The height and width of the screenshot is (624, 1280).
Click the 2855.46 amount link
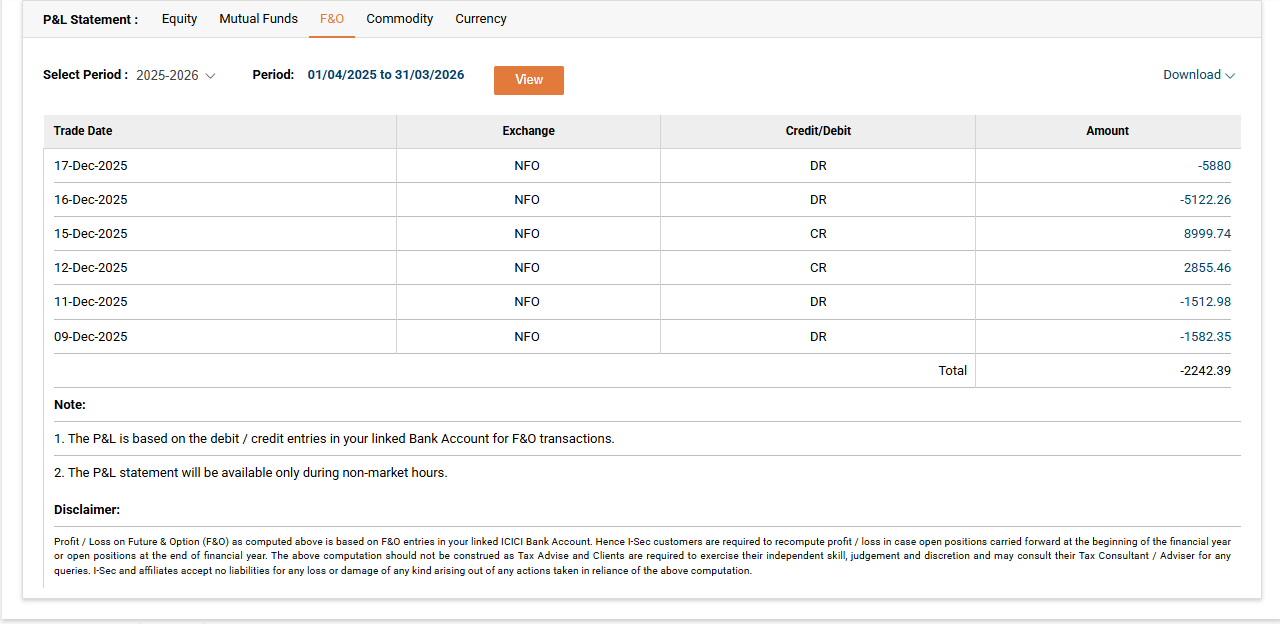point(1207,268)
